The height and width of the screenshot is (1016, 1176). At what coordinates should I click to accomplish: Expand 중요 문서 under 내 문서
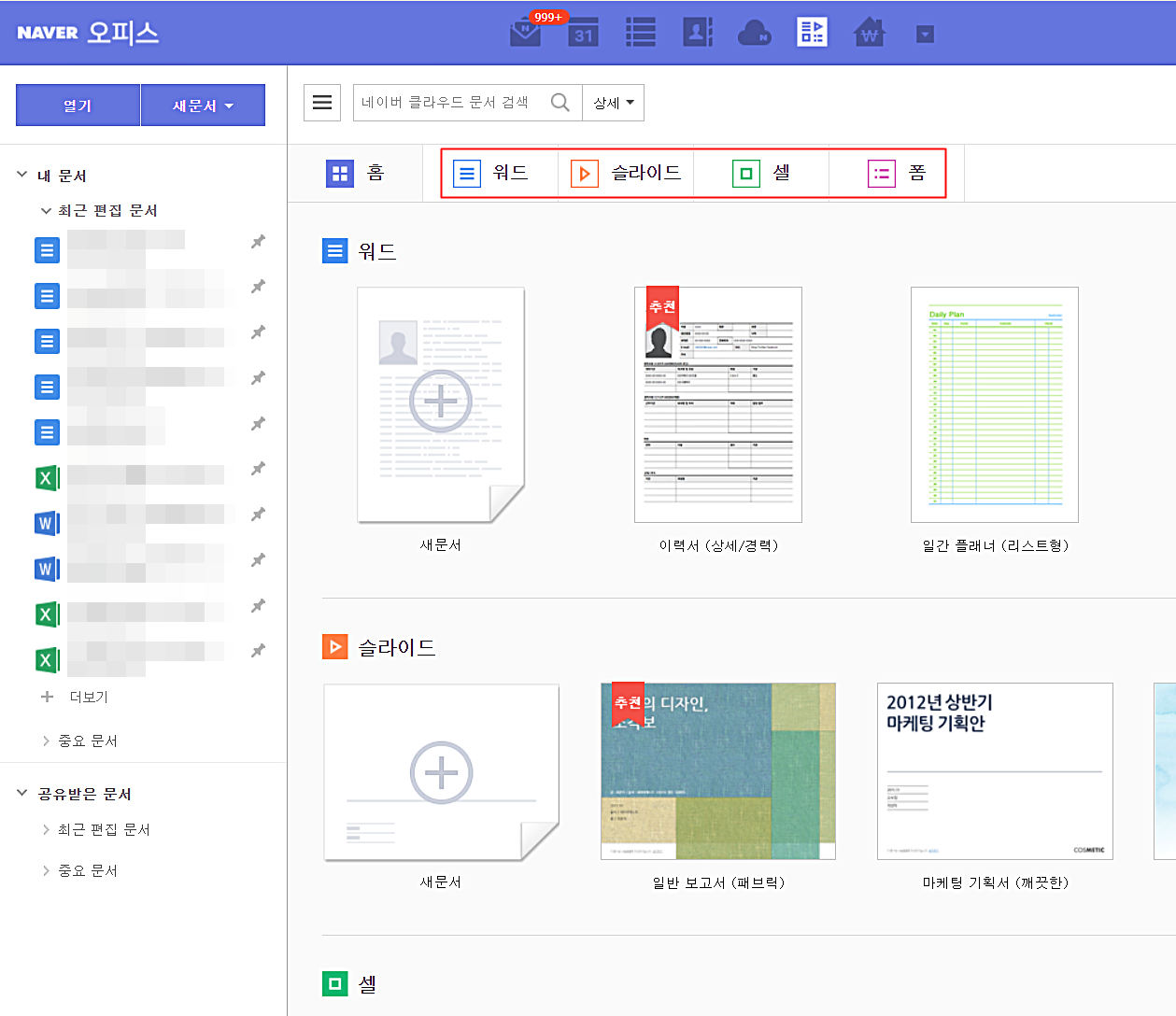46,741
